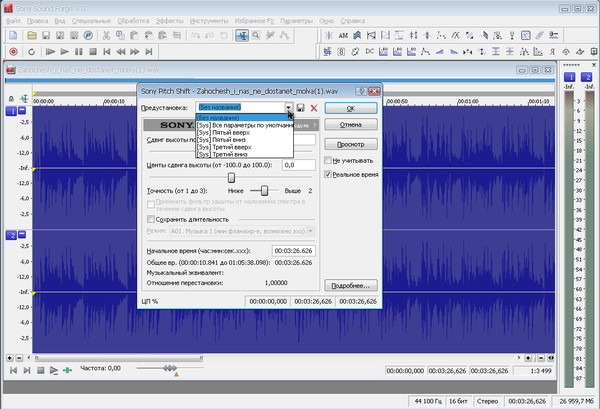Choose '[Sys] Третий вверх' preset
This screenshot has height=409, width=600.
(245, 147)
